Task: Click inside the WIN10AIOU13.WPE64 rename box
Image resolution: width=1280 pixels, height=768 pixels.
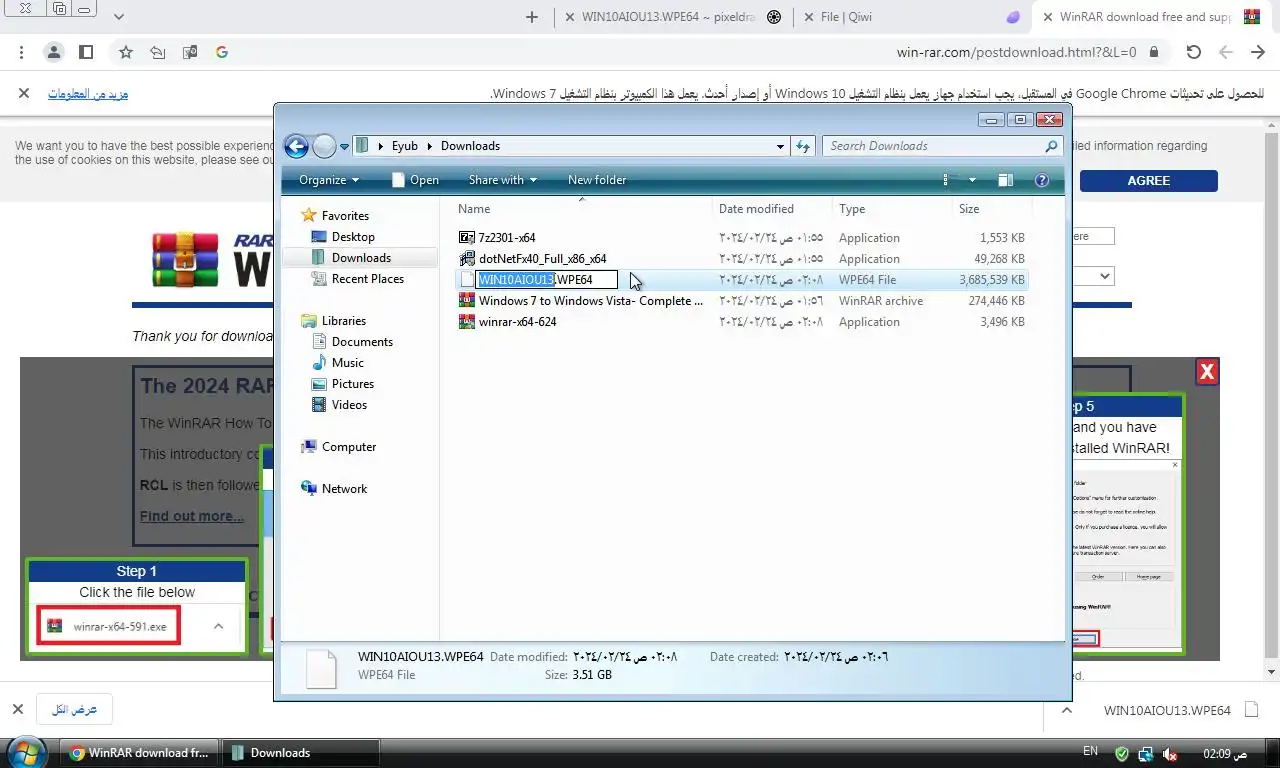Action: (546, 280)
